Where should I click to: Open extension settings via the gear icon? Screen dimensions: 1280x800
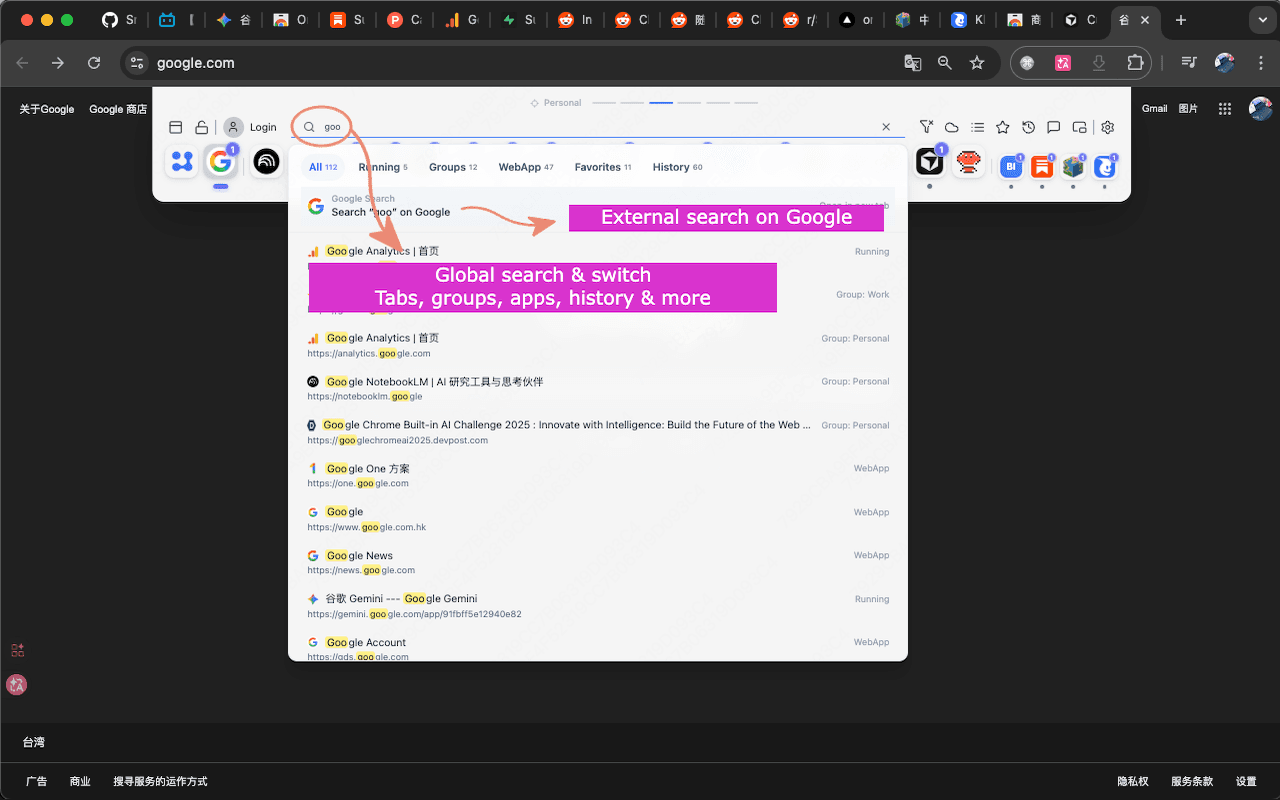(x=1107, y=127)
